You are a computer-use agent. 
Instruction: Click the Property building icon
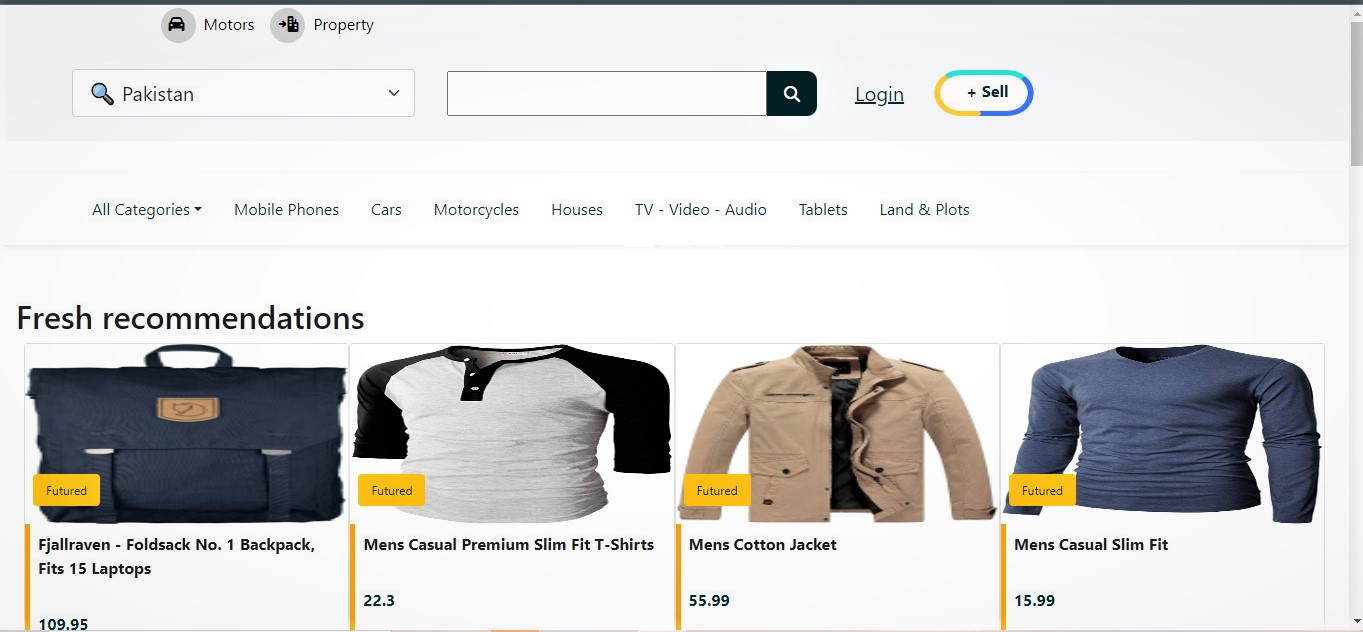[287, 25]
